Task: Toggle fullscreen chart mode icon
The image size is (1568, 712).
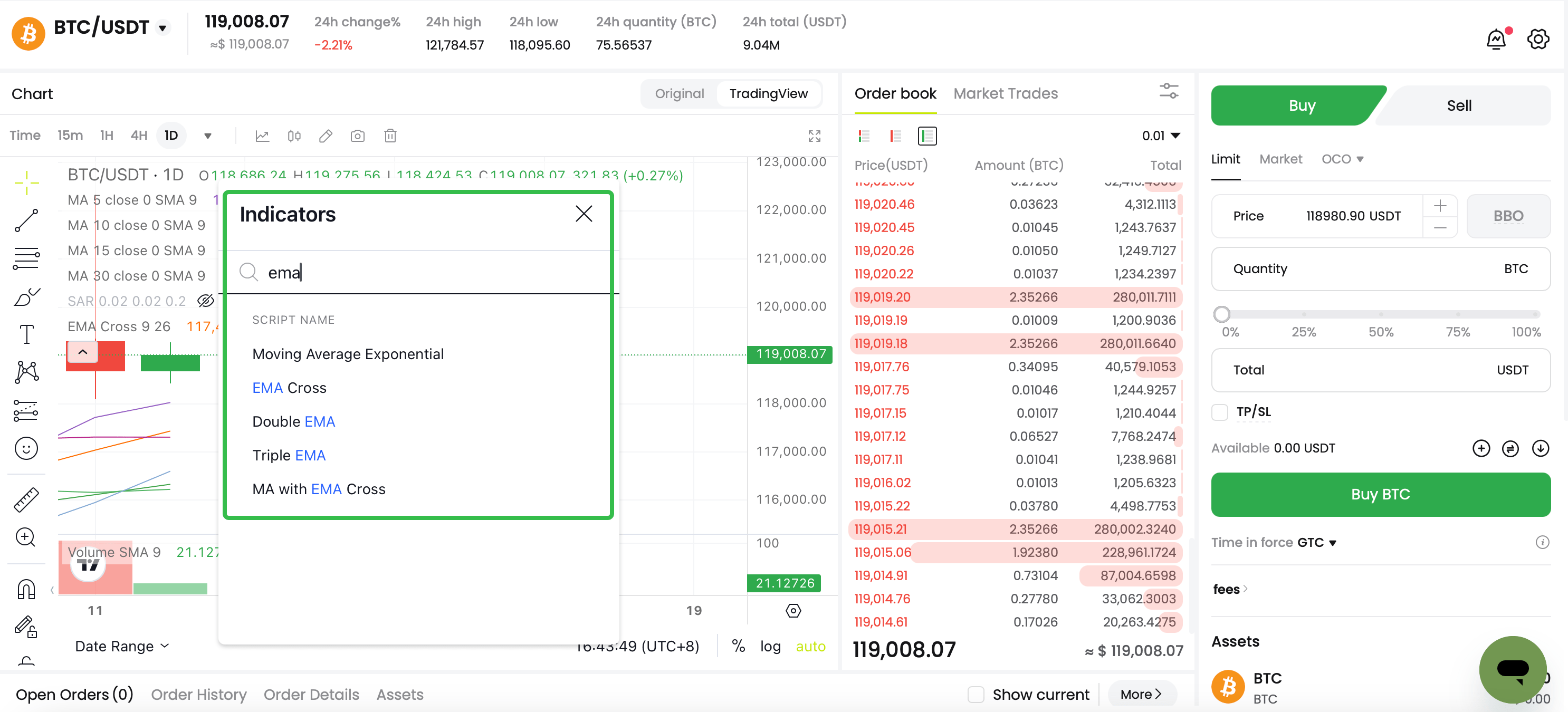Action: (814, 136)
